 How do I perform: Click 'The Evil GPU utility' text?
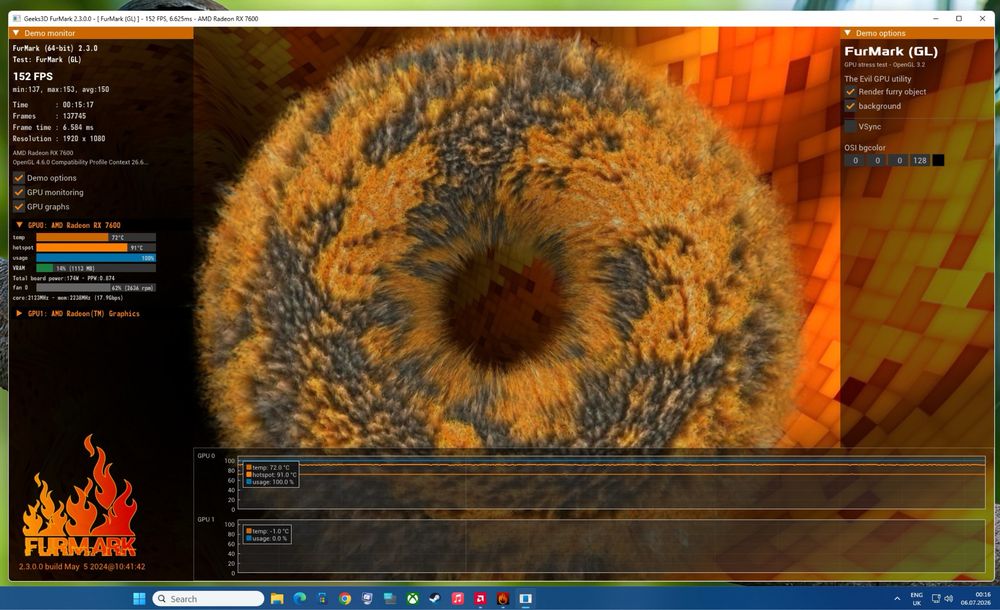tap(878, 78)
